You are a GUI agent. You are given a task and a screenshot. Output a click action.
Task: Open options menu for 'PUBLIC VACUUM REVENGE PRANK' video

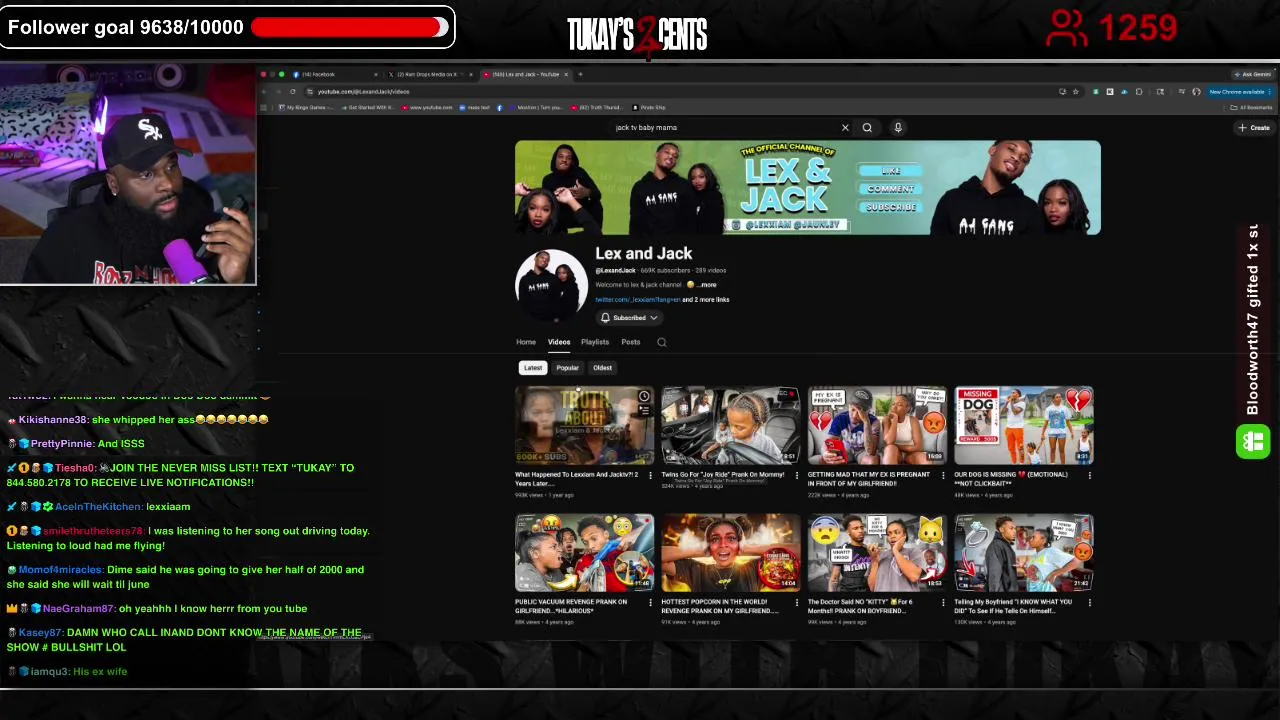coord(650,603)
